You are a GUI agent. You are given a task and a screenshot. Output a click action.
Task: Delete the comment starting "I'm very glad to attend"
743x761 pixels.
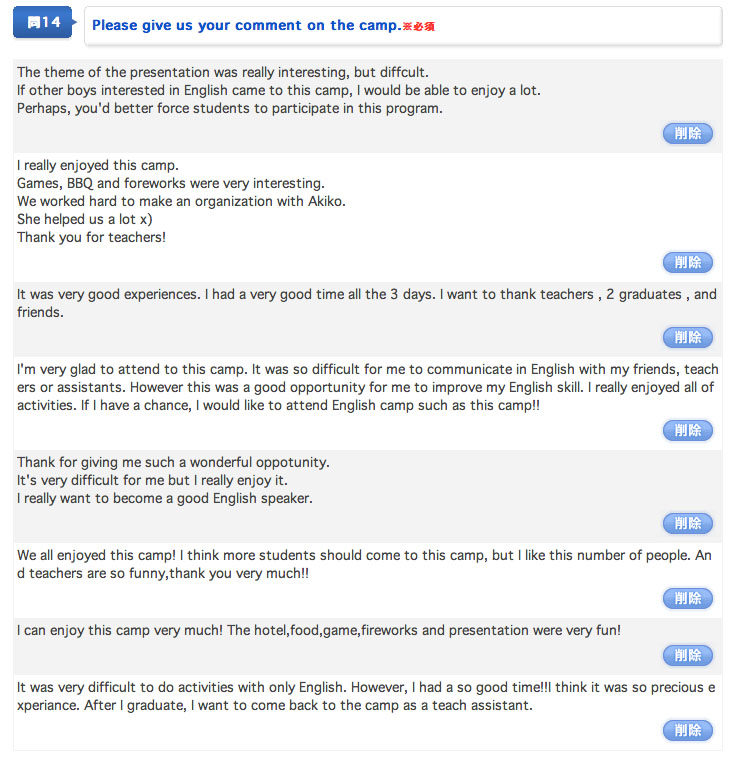click(x=687, y=430)
